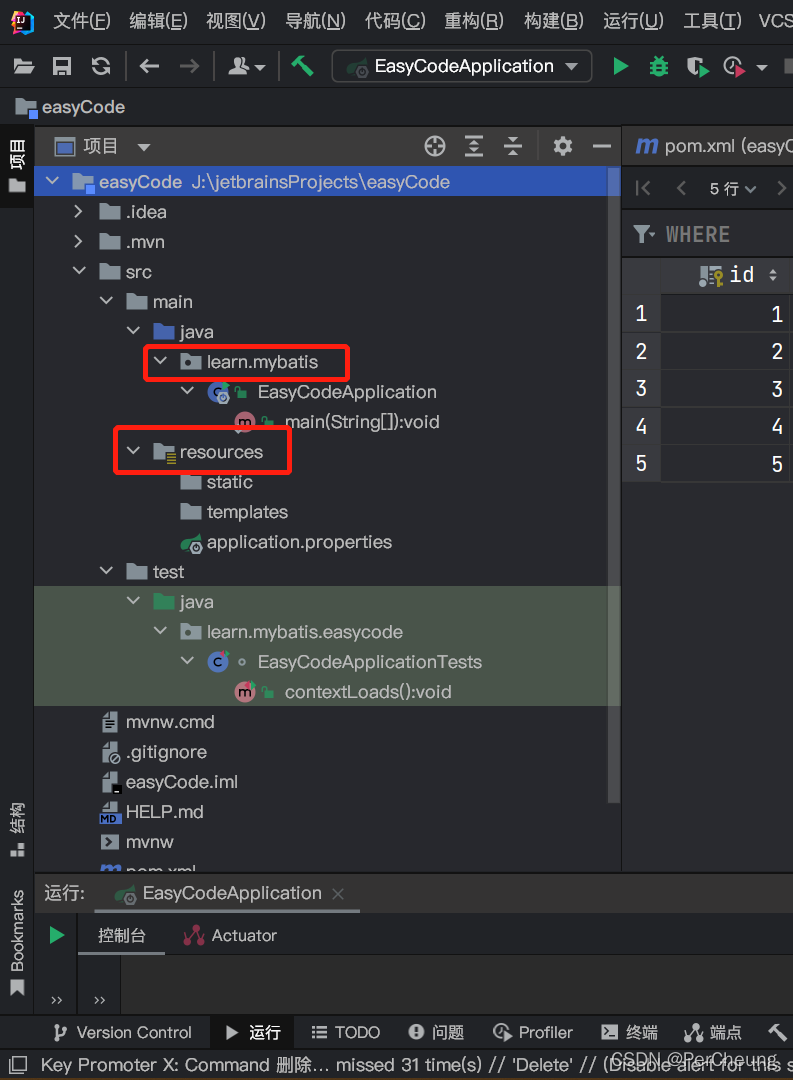Screen dimensions: 793x1080
Task: Open the 编辑(E) menu
Action: (158, 21)
